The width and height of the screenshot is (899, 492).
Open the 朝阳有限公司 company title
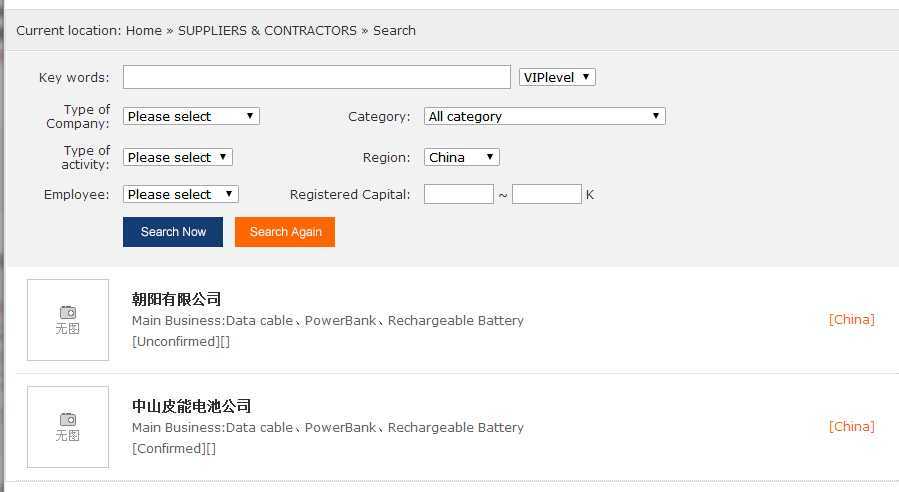pos(177,299)
